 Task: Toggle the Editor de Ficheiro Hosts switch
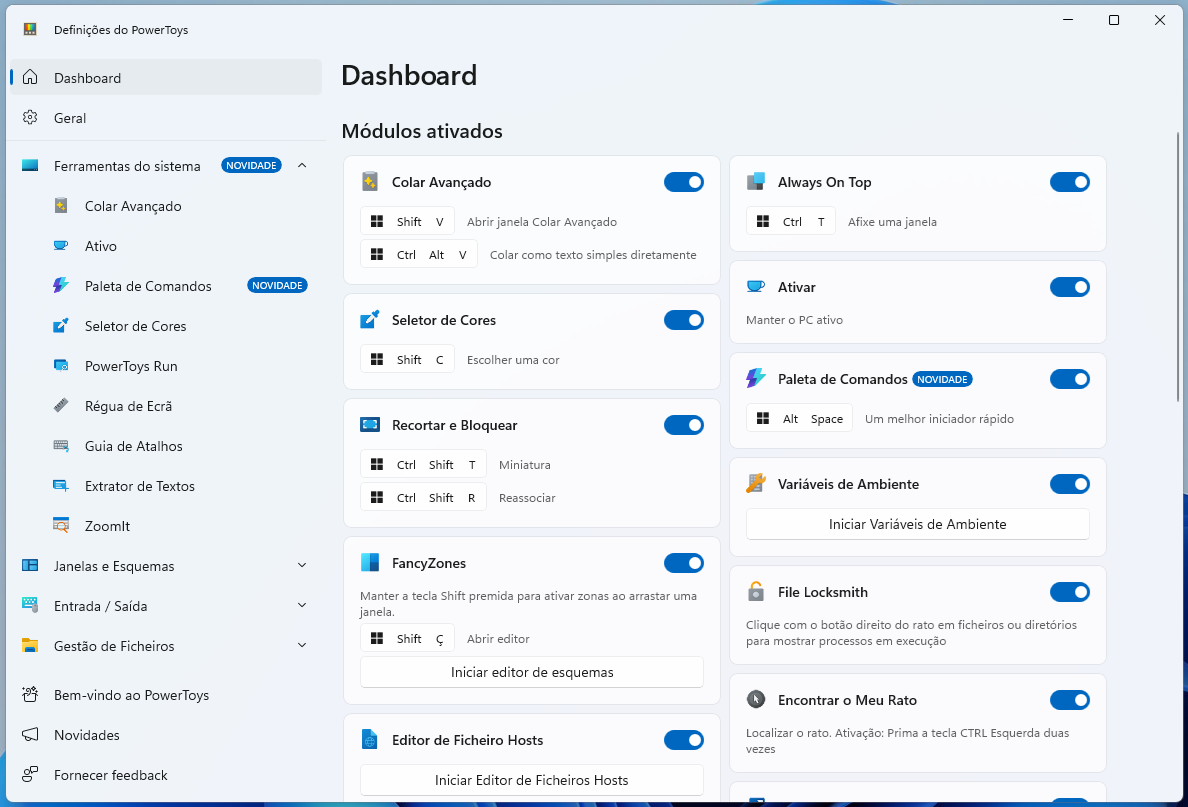[x=683, y=740]
